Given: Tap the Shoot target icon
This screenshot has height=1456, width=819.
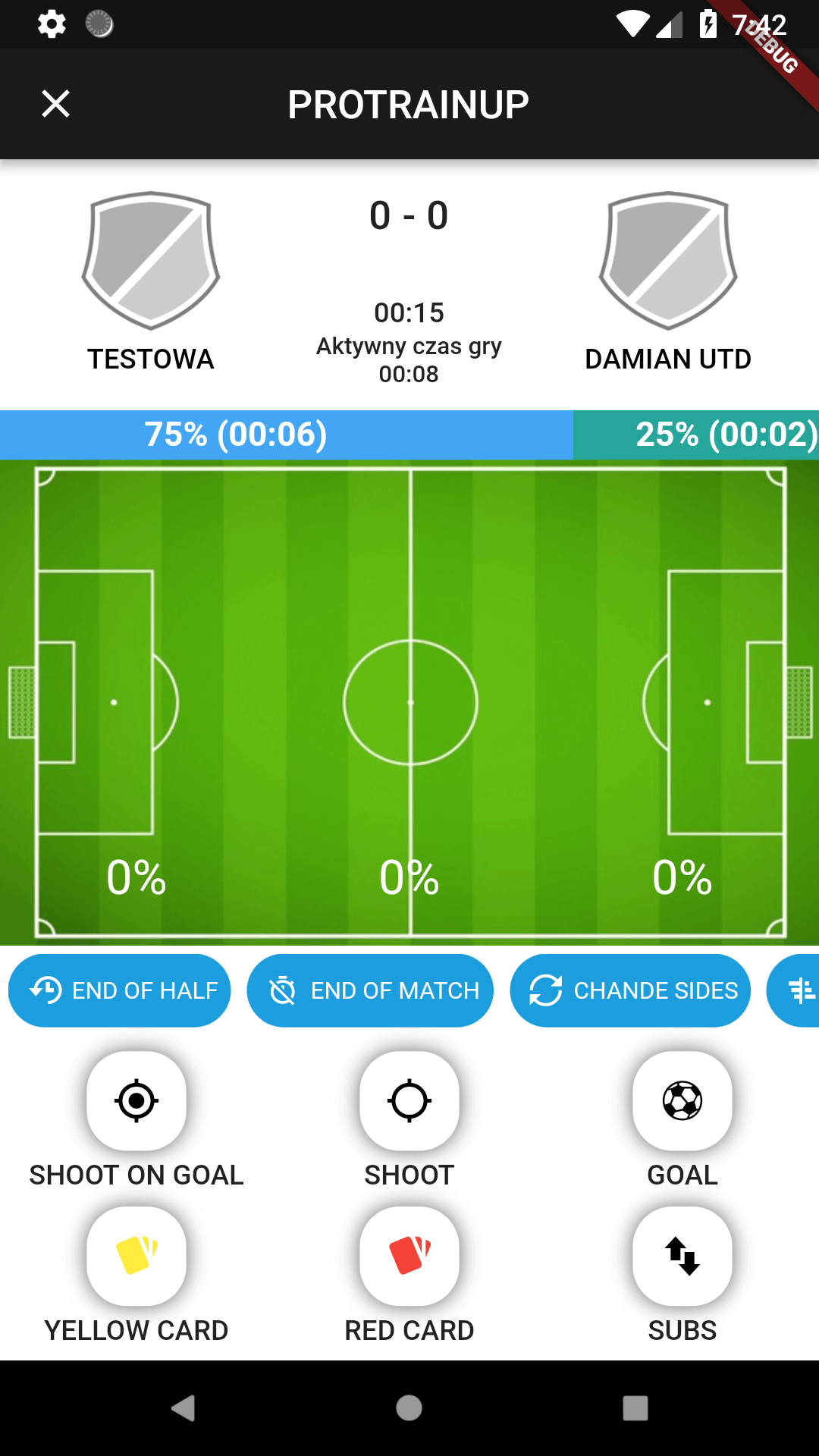Looking at the screenshot, I should coord(409,1102).
